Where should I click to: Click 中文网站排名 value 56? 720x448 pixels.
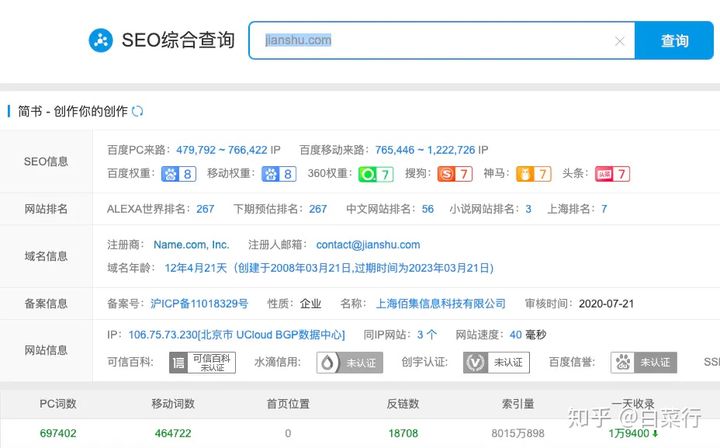(x=428, y=209)
